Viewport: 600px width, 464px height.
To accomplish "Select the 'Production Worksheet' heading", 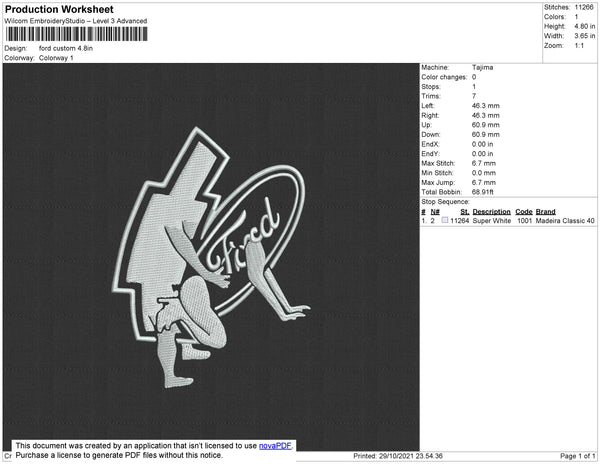I will (x=59, y=9).
